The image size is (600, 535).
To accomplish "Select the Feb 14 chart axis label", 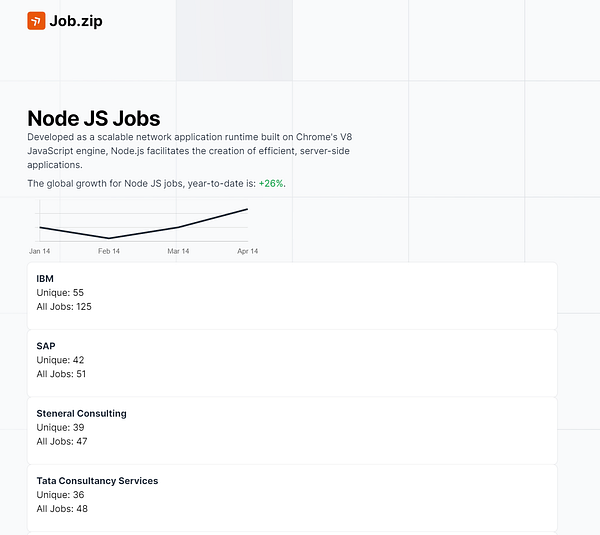I will [109, 251].
